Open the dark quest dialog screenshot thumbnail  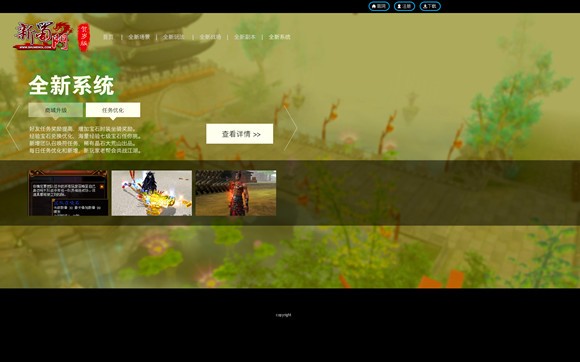[x=68, y=193]
